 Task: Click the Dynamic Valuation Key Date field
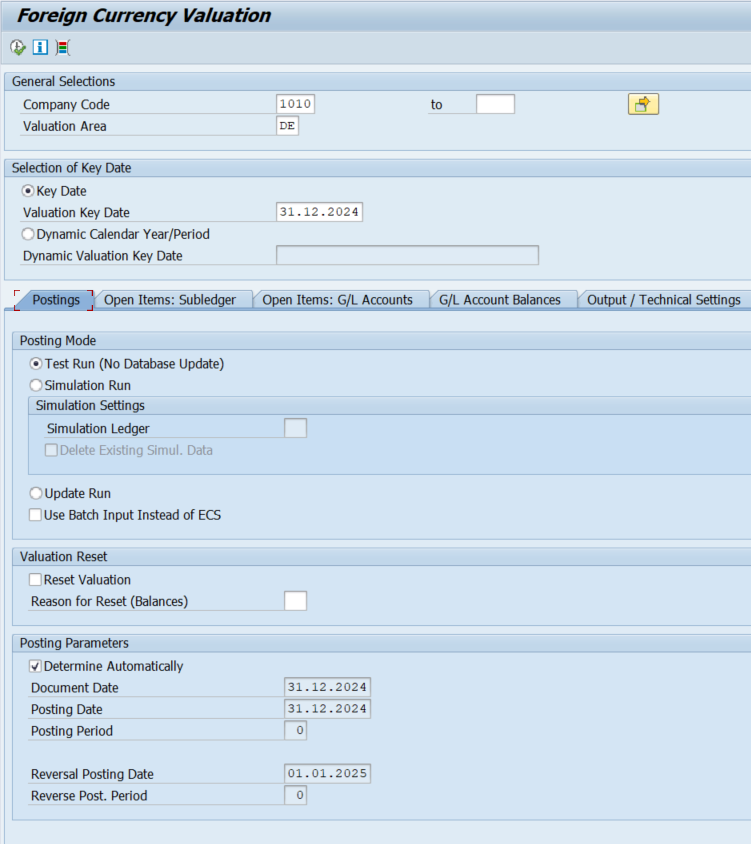click(408, 255)
